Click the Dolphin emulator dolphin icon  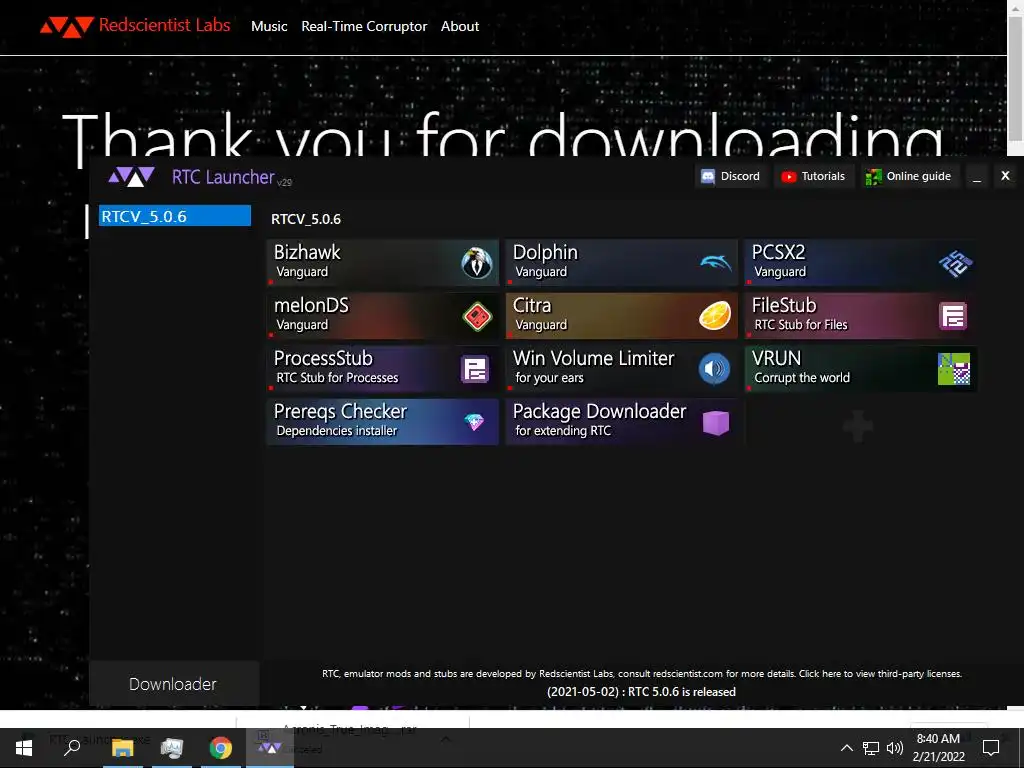715,263
